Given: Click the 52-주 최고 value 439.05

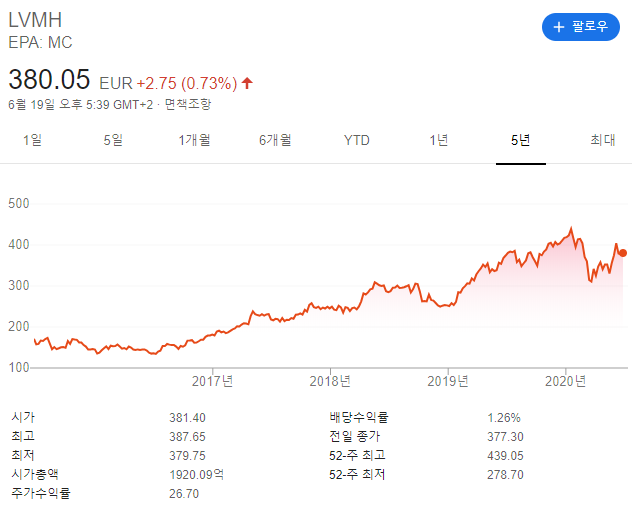Looking at the screenshot, I should pyautogui.click(x=505, y=456).
